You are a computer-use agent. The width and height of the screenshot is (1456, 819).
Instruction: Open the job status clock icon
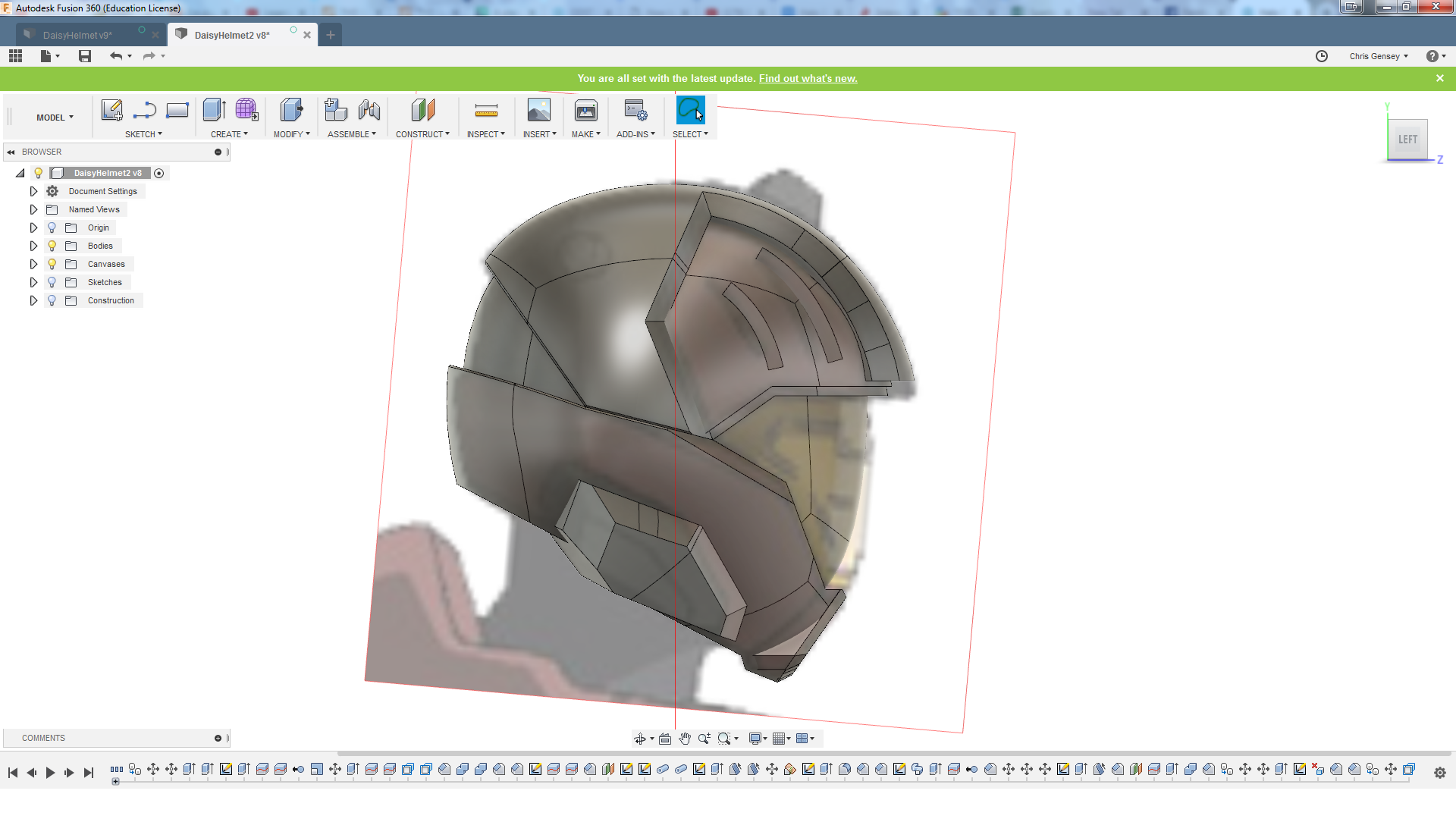pyautogui.click(x=1321, y=56)
